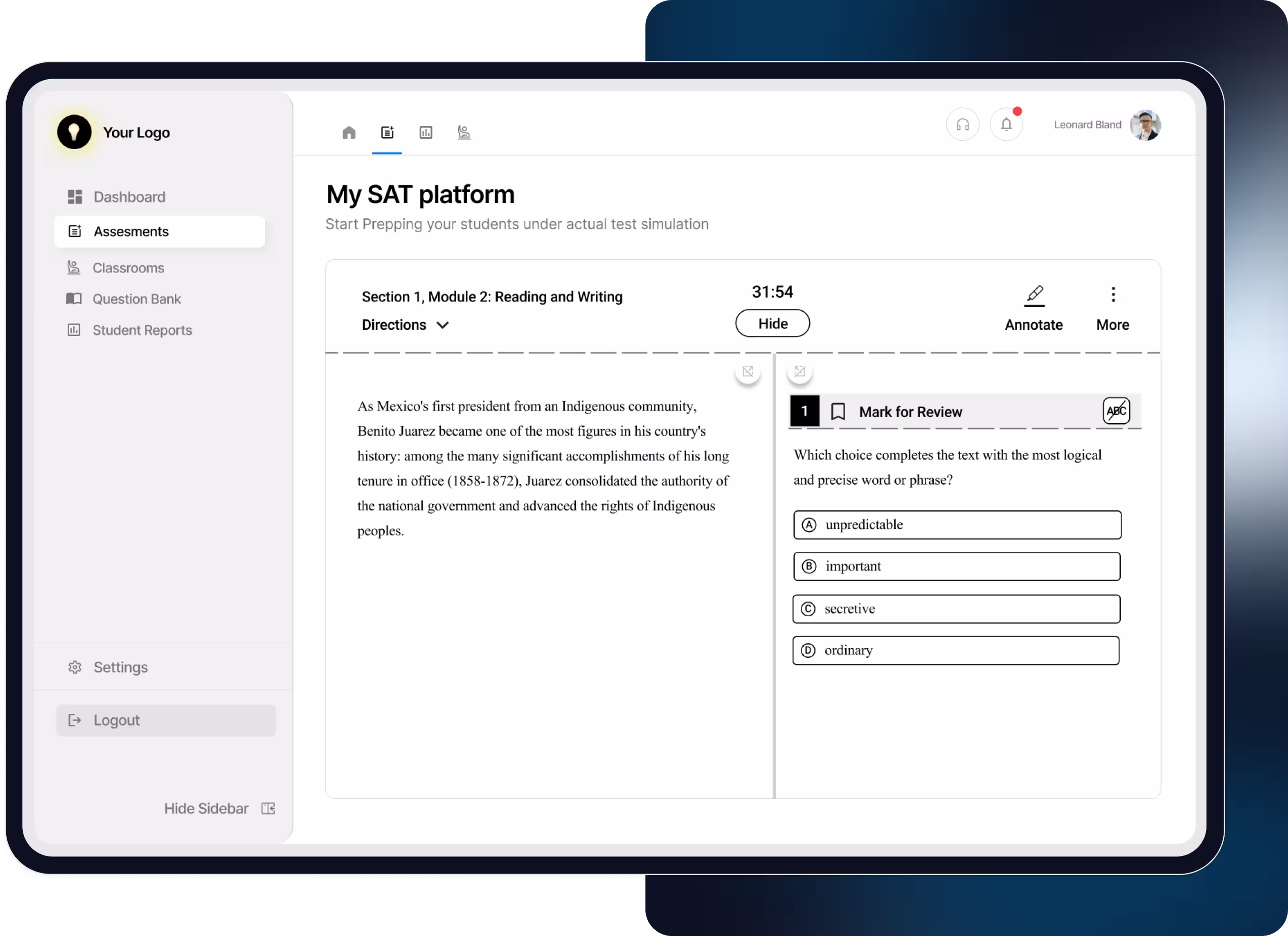Expand the question pane with its corner icon
This screenshot has height=936, width=1288.
point(799,371)
